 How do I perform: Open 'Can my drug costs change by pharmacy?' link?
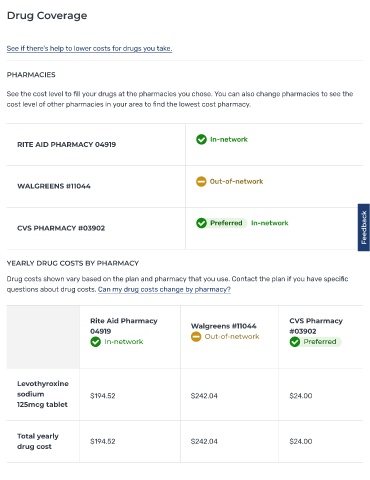[x=164, y=290]
